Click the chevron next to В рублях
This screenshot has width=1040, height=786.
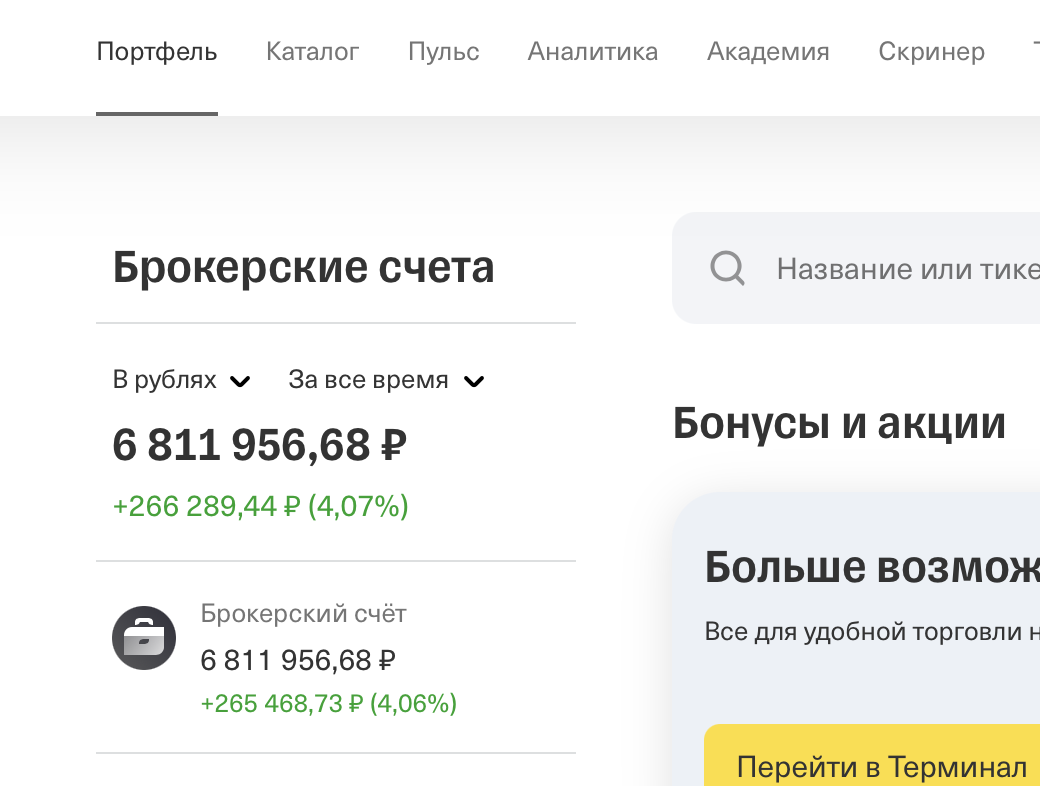[239, 381]
